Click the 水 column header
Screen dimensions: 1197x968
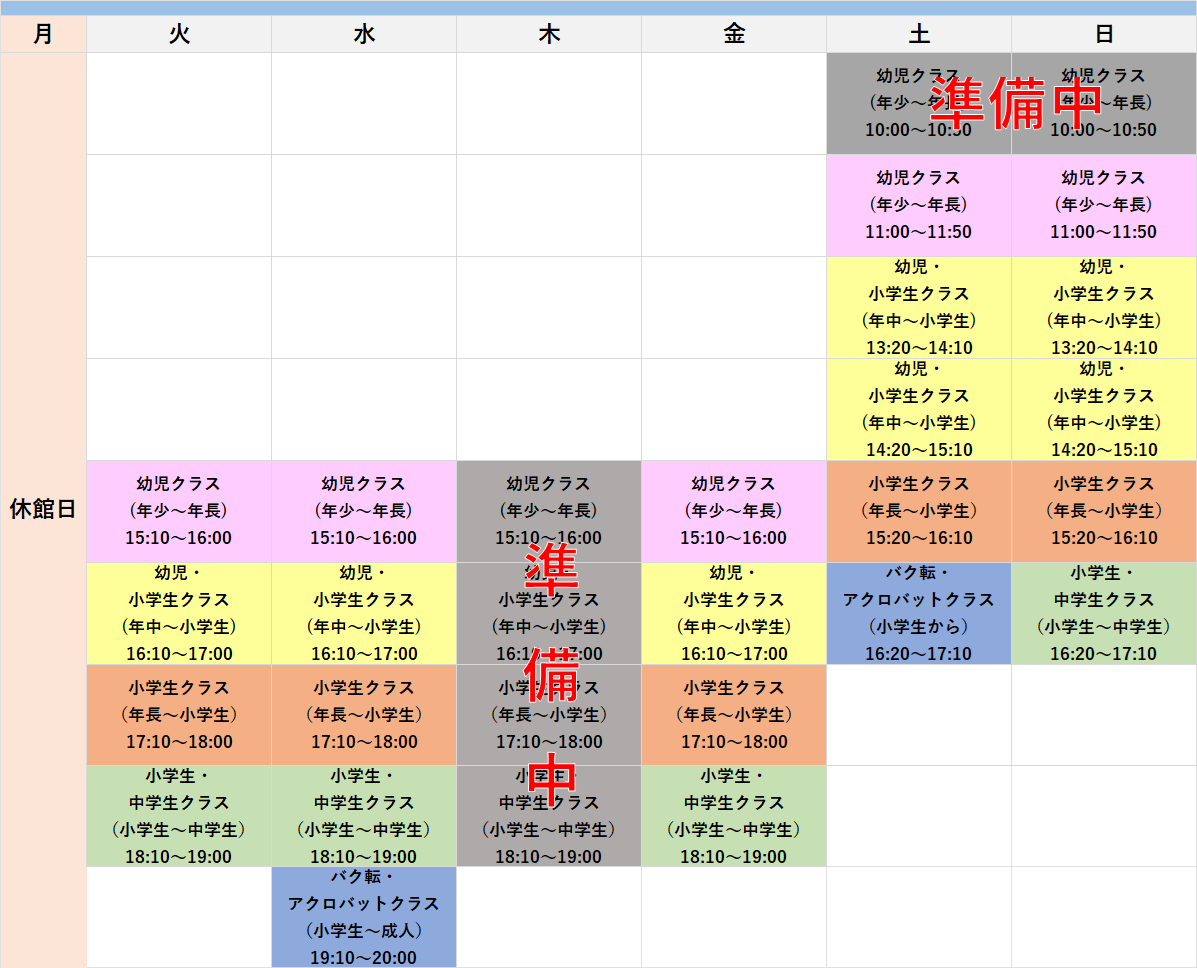pos(364,34)
